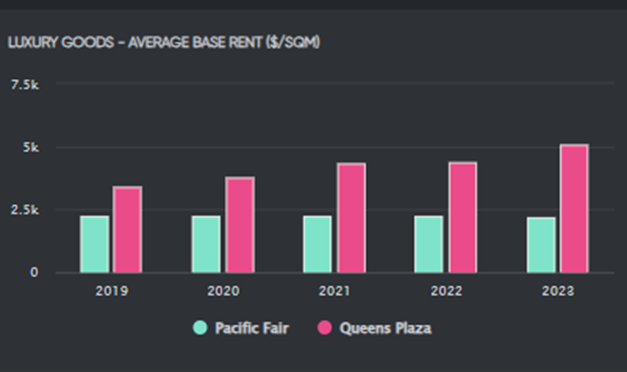Select the 2020 Pacific Fair bar
The height and width of the screenshot is (372, 627).
(206, 244)
